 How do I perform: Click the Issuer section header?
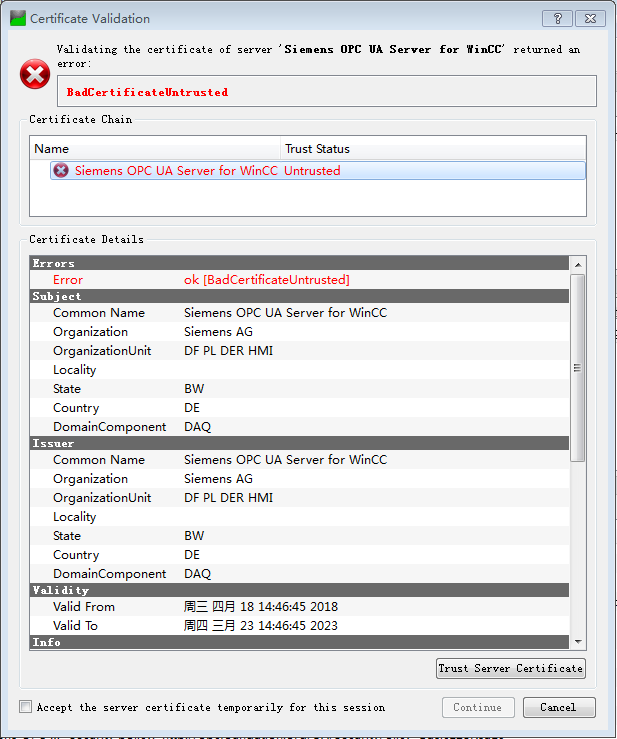(x=298, y=443)
